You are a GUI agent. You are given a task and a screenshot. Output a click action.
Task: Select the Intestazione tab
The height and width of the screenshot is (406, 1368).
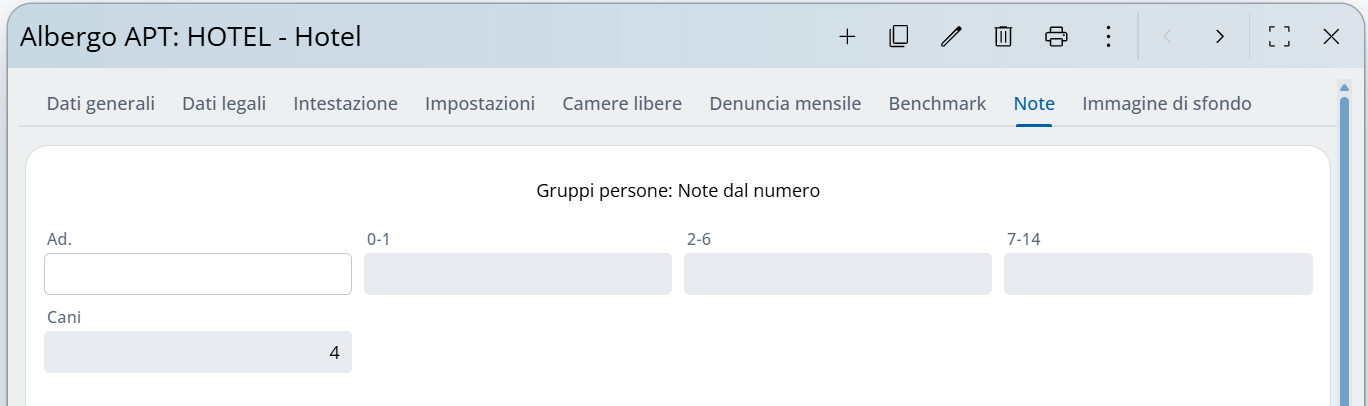tap(345, 104)
